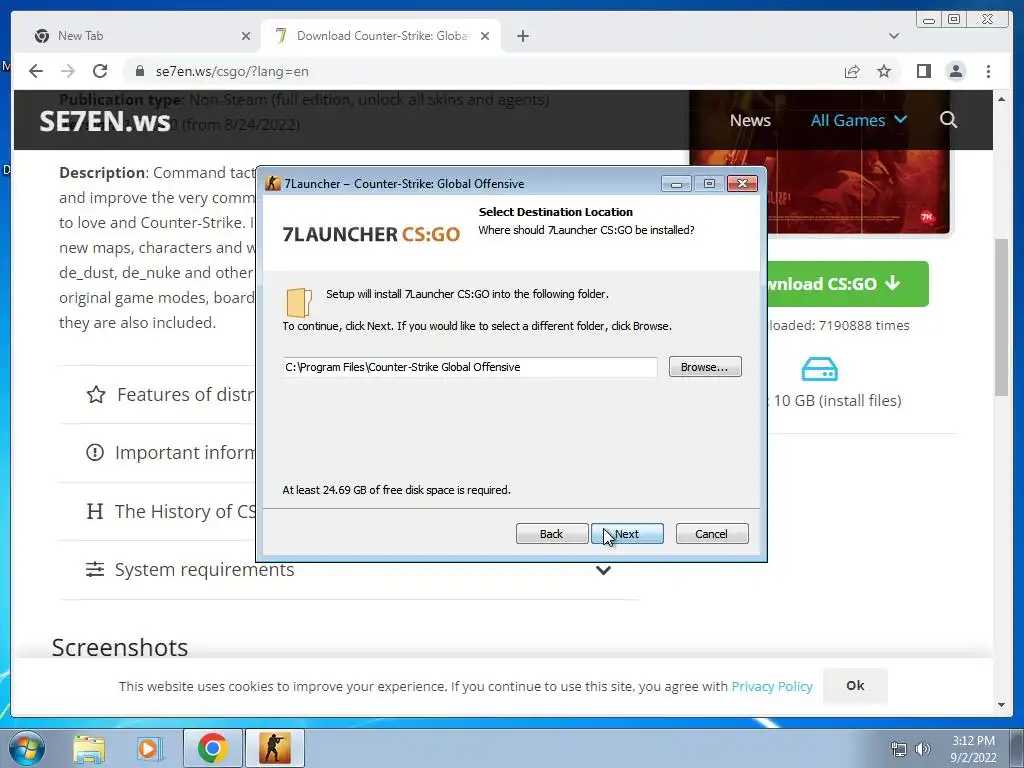Bookmark this page with star icon
The height and width of the screenshot is (768, 1024).
coord(884,71)
